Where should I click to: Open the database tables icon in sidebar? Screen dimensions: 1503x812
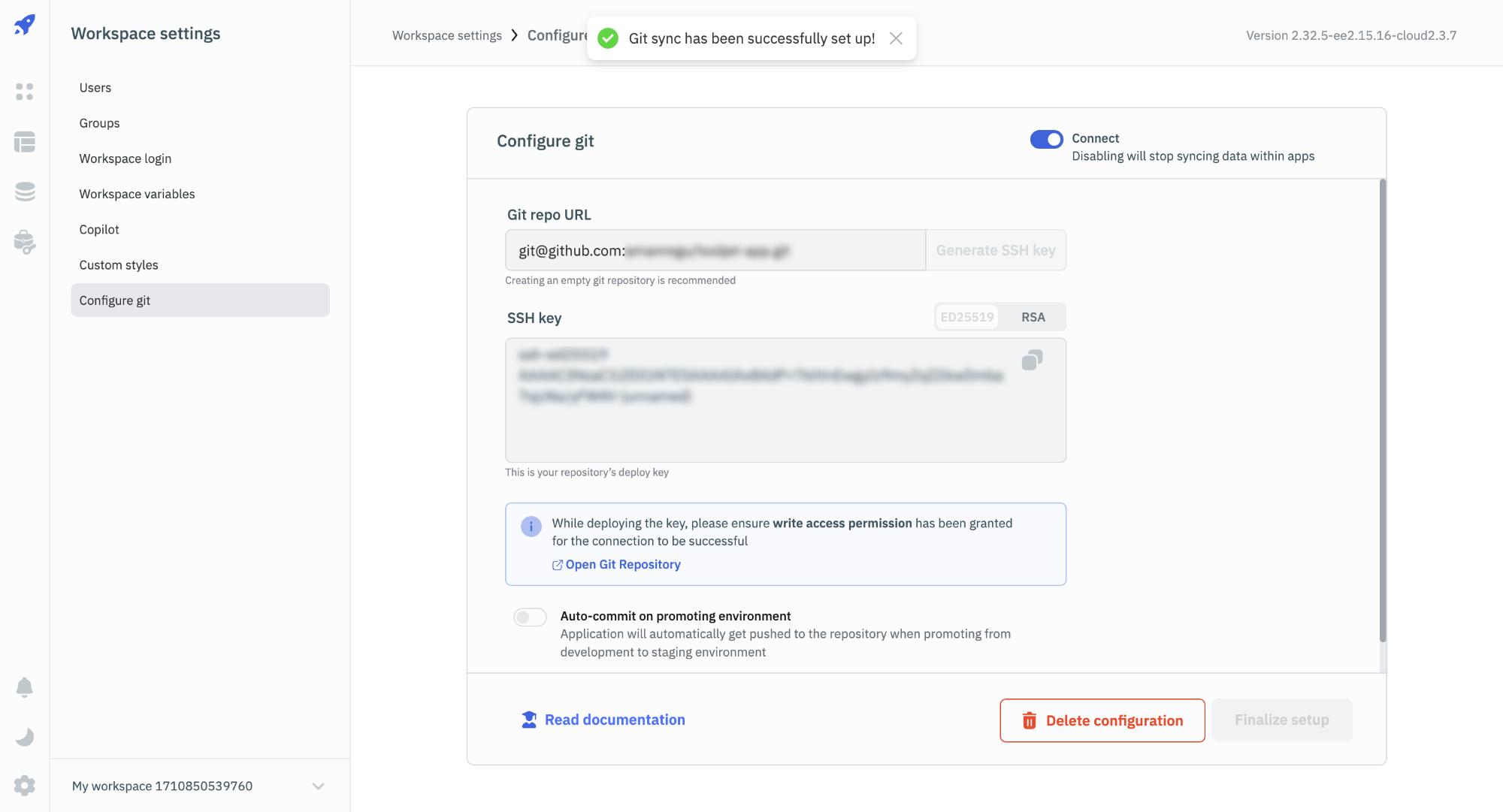coord(25,142)
